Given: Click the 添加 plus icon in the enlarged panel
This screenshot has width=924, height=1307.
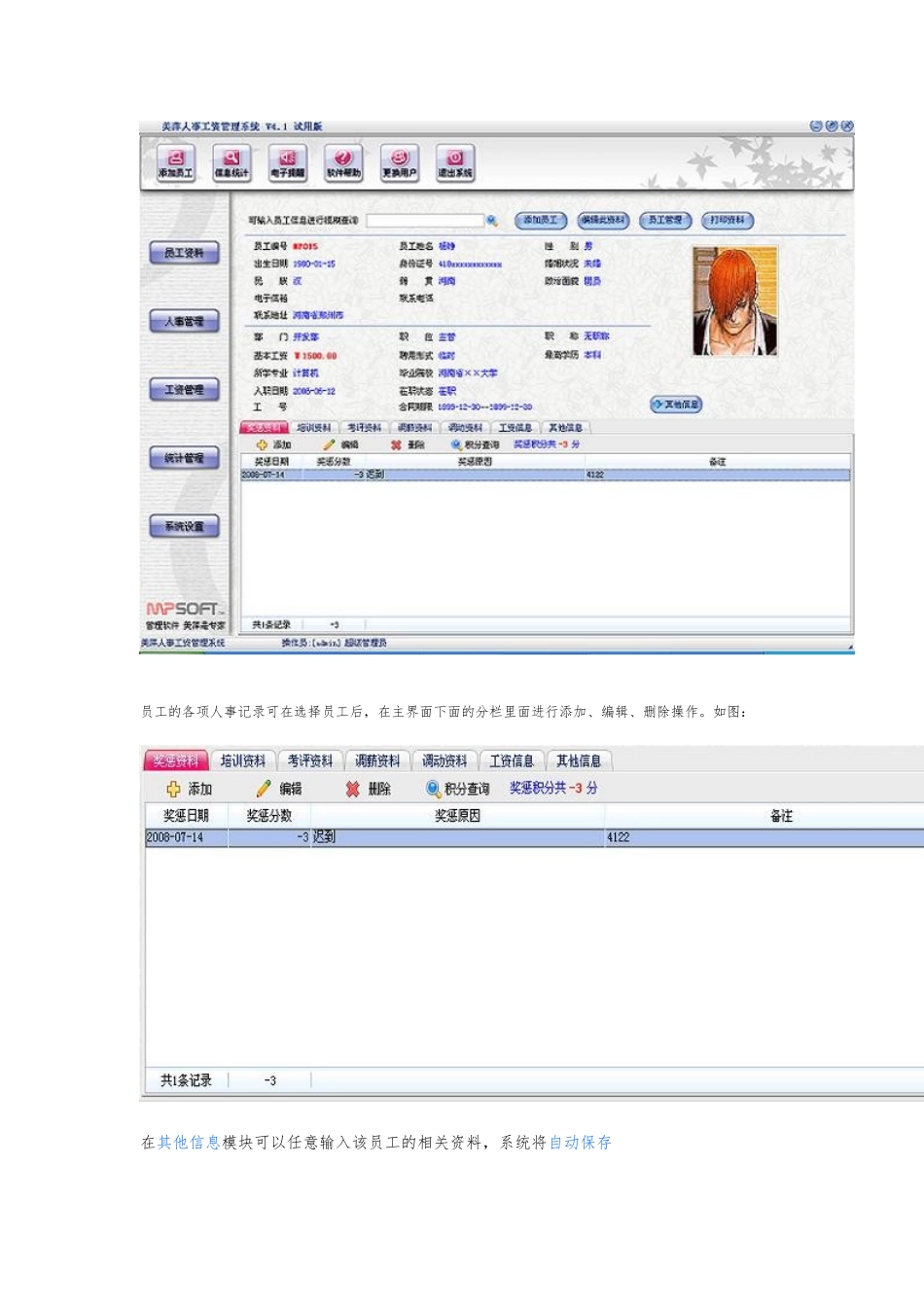Looking at the screenshot, I should pos(173,789).
